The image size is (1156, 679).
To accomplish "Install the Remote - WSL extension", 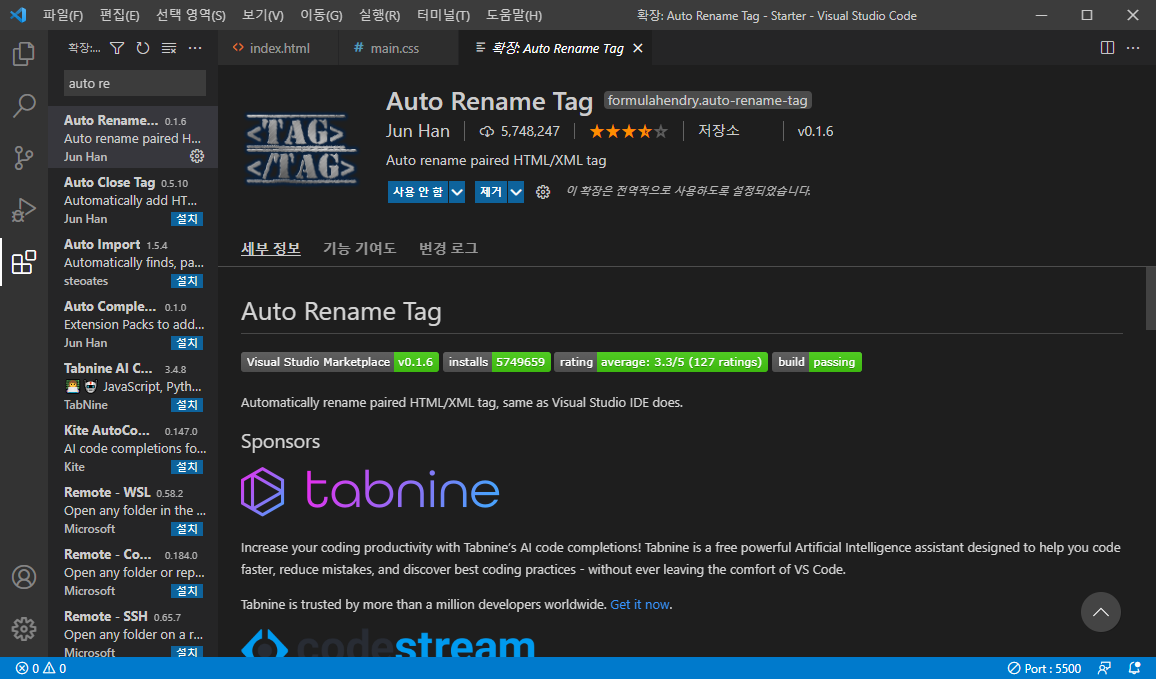I will click(187, 529).
